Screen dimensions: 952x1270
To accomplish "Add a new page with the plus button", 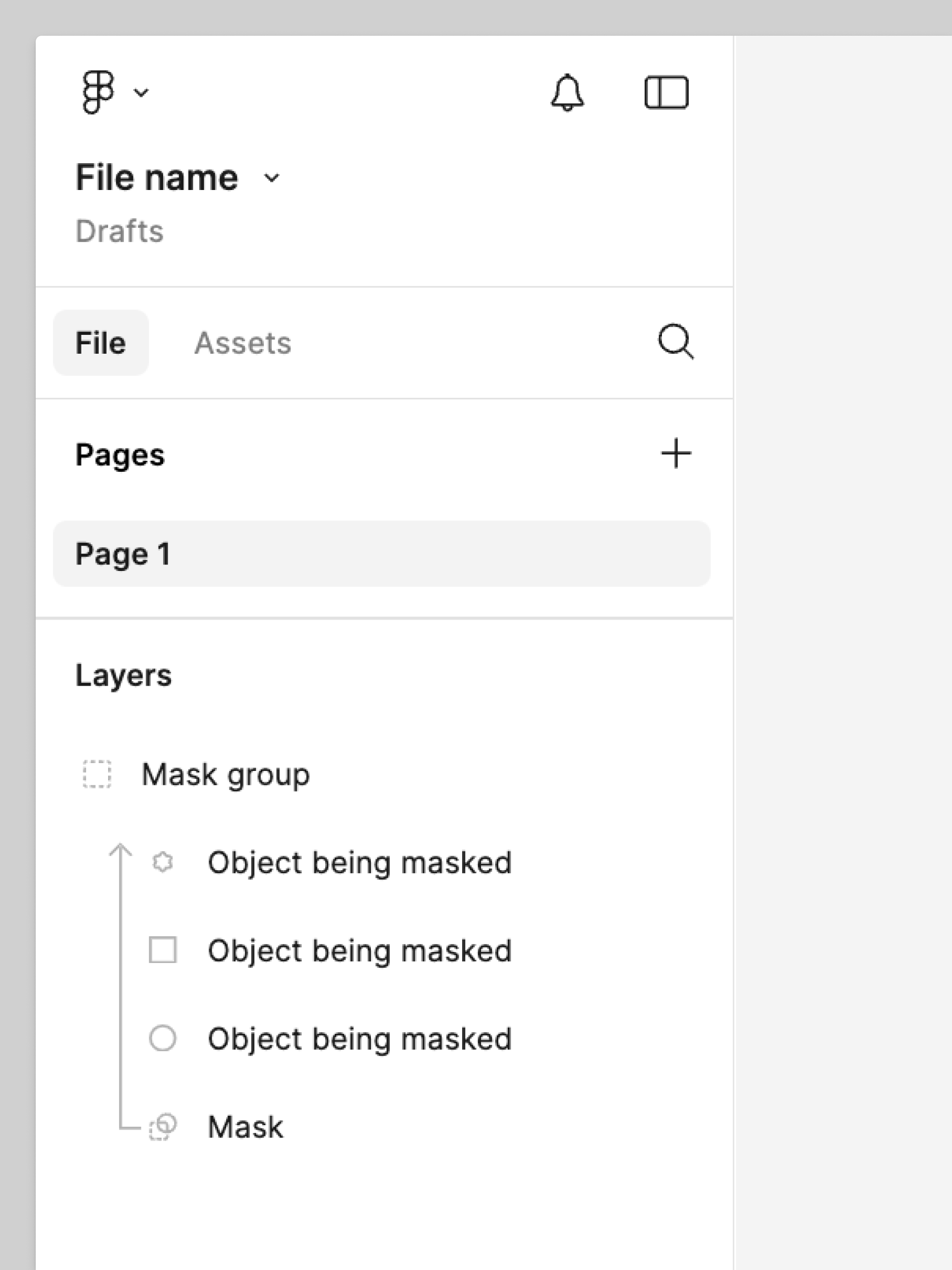I will click(x=676, y=453).
